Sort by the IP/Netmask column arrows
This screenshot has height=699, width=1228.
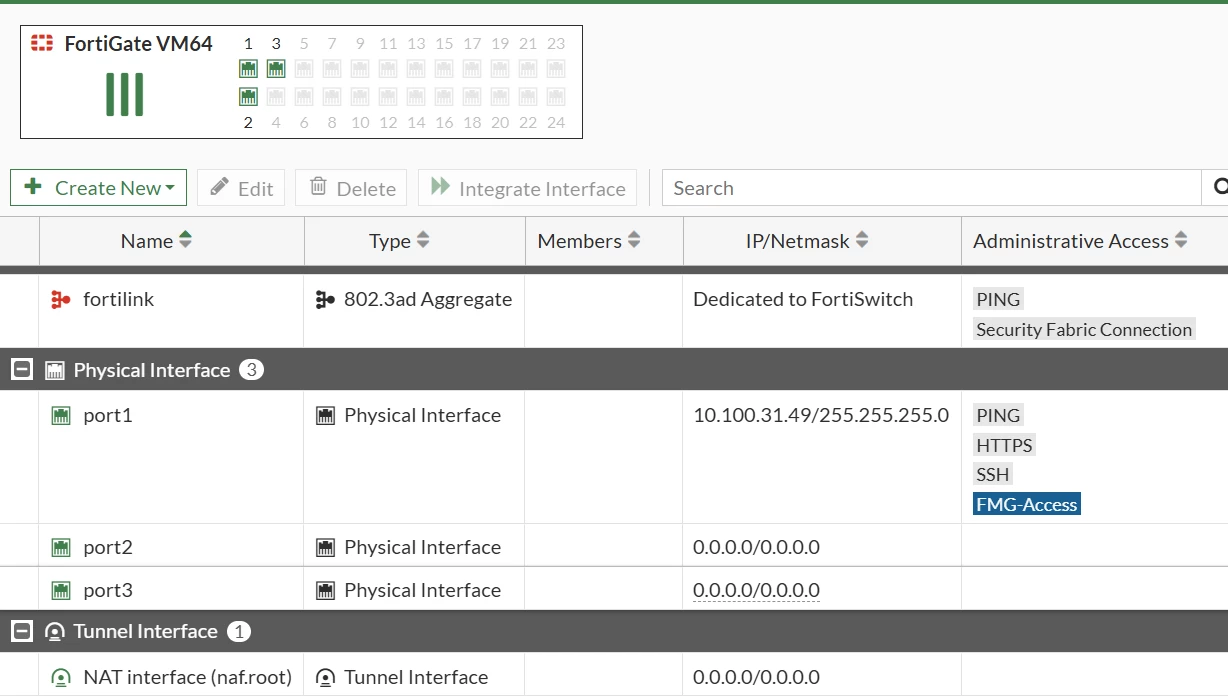[x=862, y=240]
